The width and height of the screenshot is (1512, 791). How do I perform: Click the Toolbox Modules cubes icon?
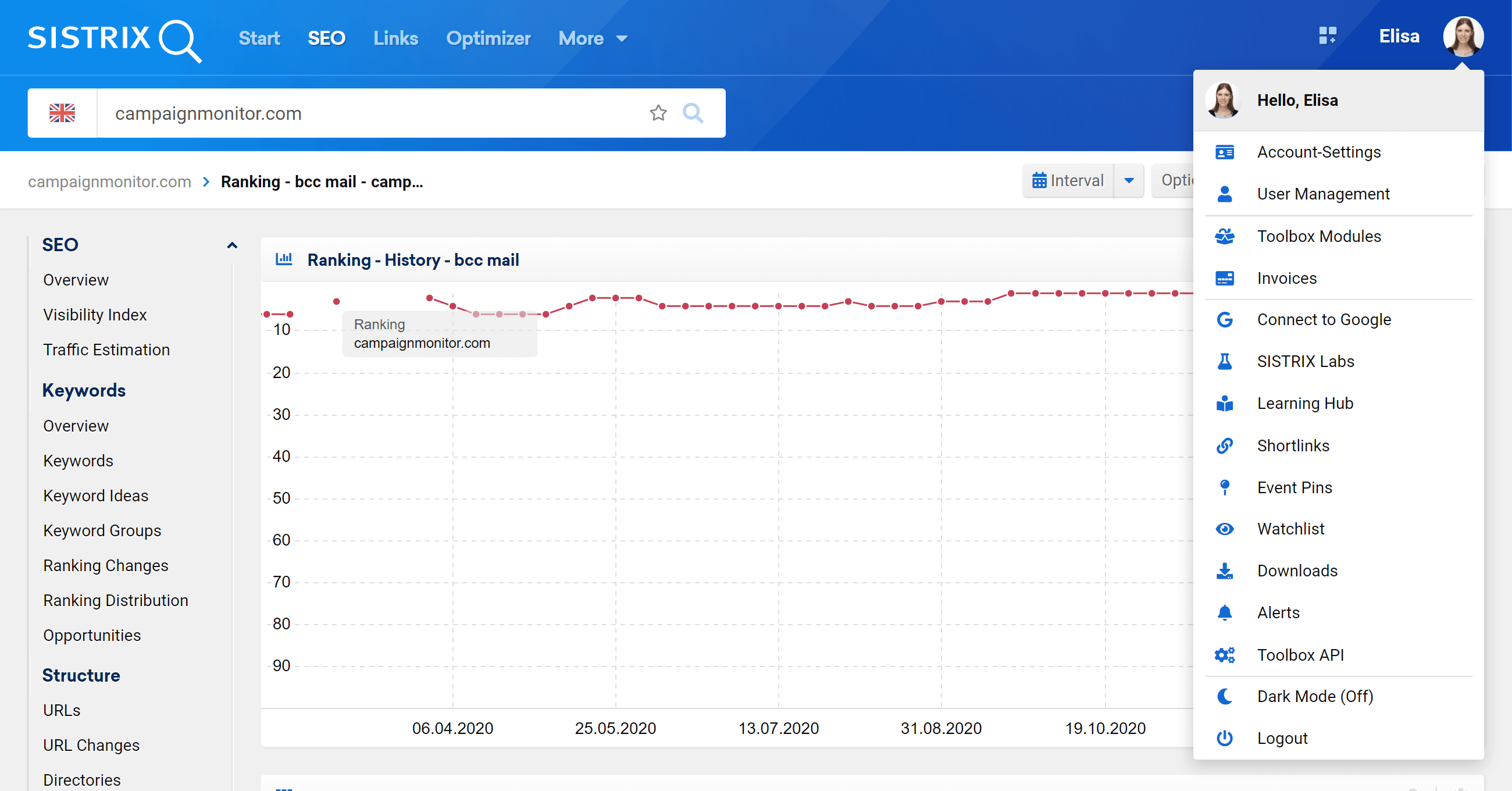pyautogui.click(x=1224, y=236)
